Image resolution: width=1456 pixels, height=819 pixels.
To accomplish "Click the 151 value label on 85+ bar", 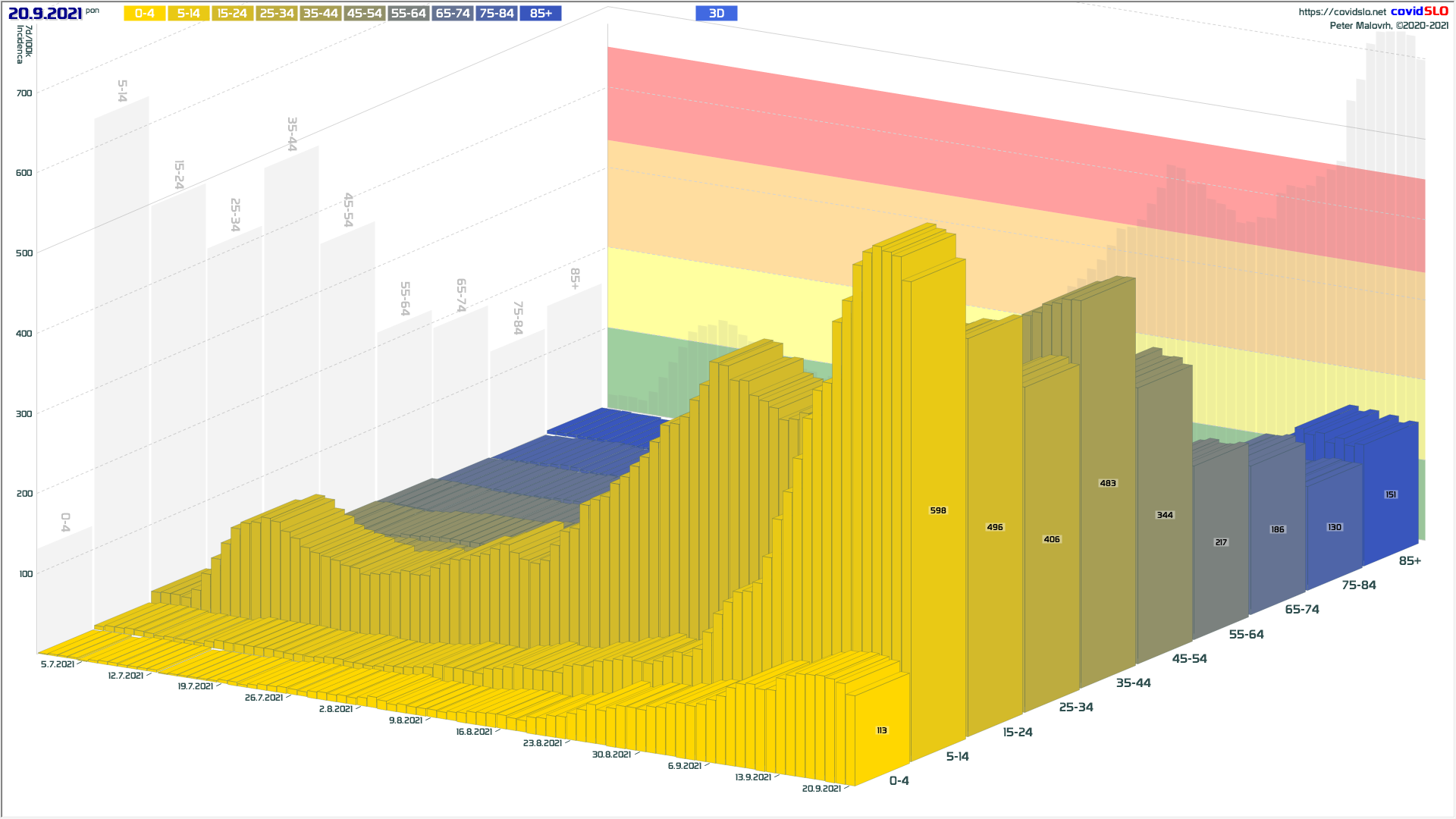I will pyautogui.click(x=1390, y=494).
